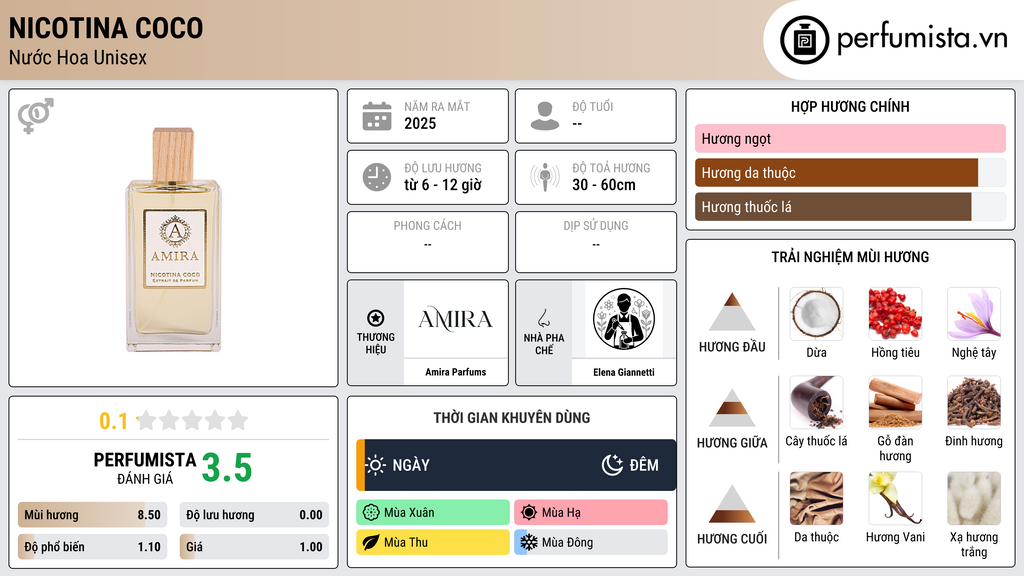The image size is (1024, 576).
Task: Click the nose icon above Nhà pha chế
Action: pos(543,319)
